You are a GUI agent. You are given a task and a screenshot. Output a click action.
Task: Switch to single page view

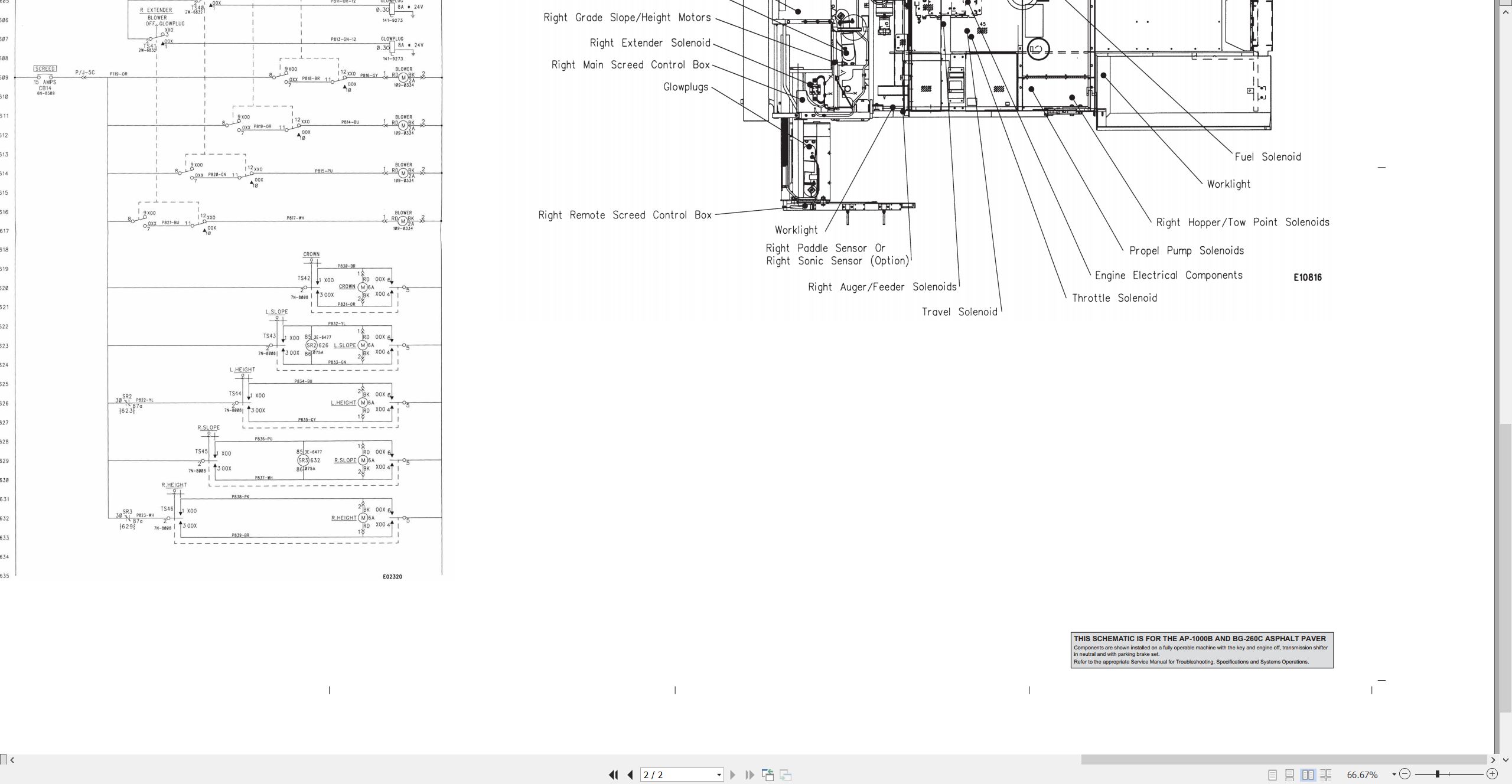tap(1272, 775)
